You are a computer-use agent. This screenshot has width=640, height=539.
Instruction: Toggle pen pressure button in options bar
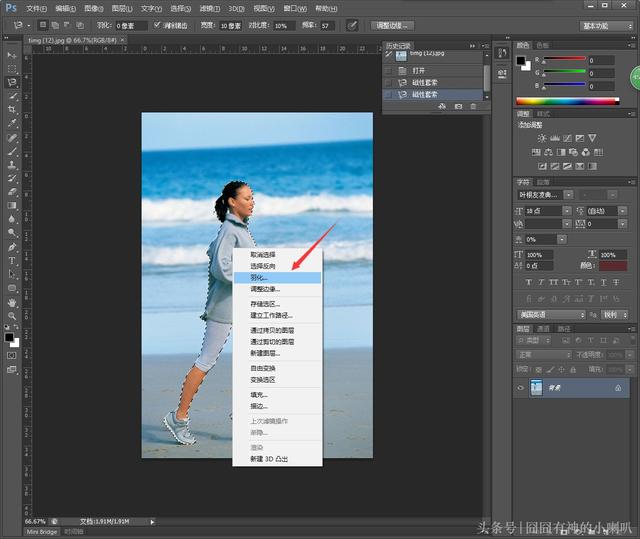pyautogui.click(x=352, y=25)
